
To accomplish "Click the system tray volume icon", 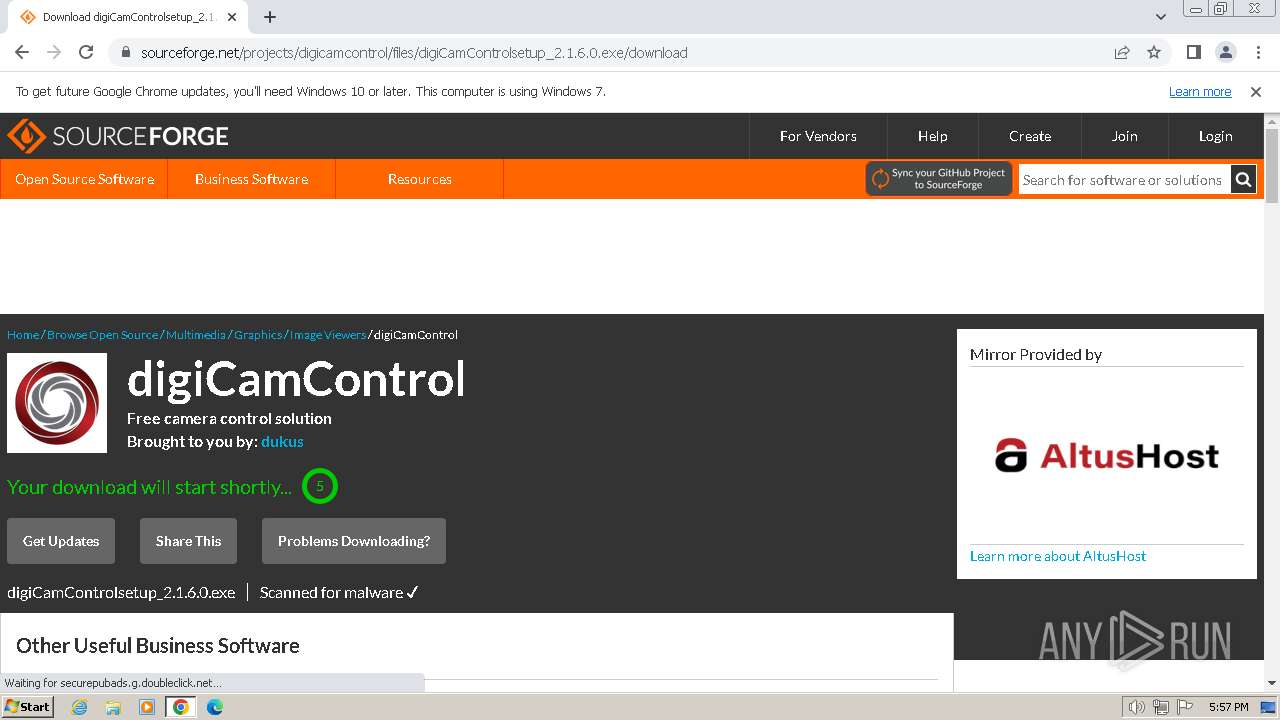I will pos(1137,707).
